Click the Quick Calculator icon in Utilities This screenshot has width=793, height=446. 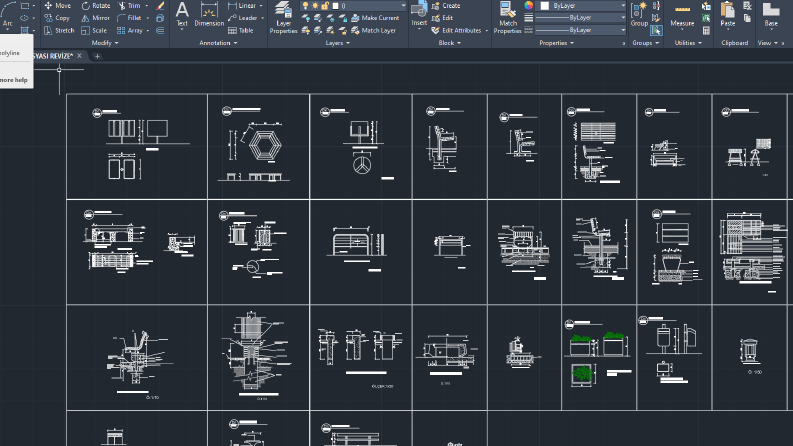(706, 30)
